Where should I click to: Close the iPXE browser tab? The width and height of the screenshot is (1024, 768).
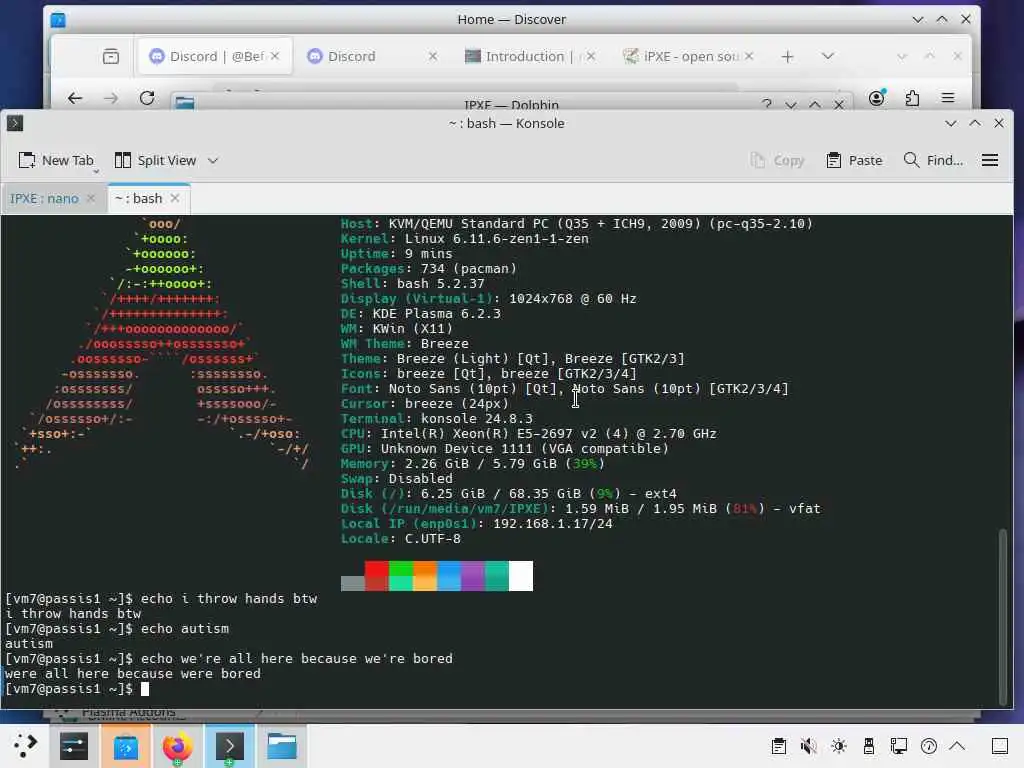point(749,57)
